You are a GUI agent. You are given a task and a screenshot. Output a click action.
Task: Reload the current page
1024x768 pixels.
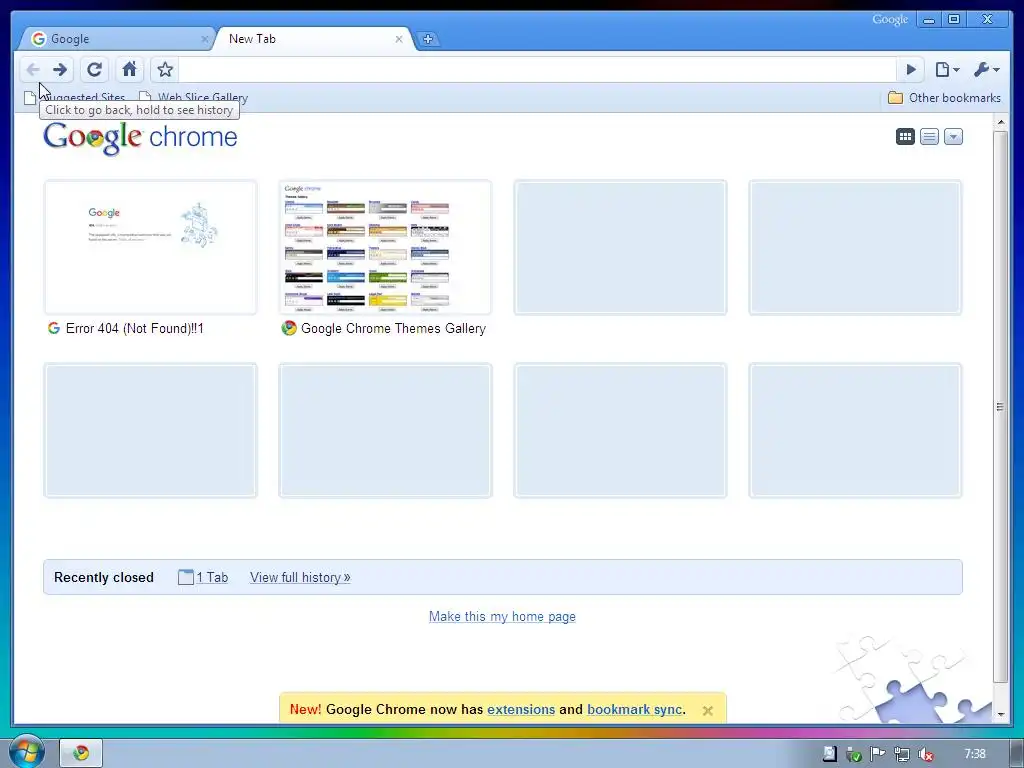(x=94, y=69)
